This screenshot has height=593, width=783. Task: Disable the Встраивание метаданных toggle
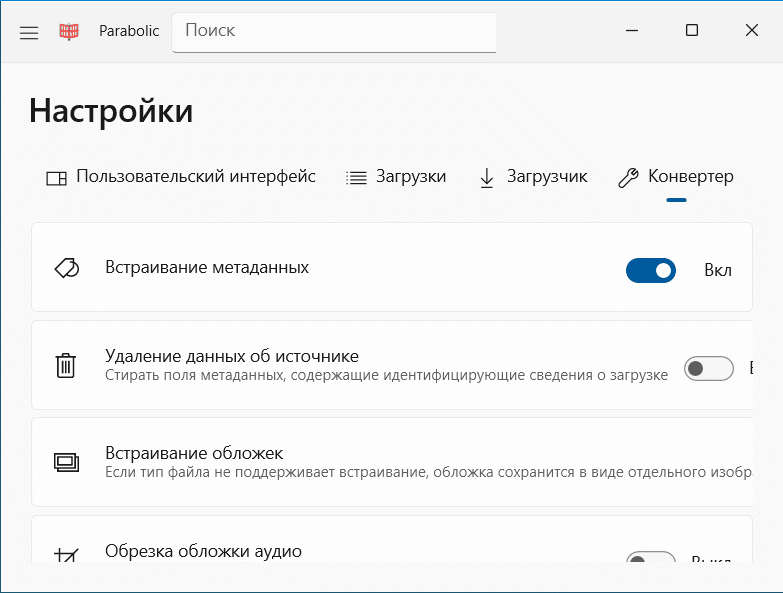tap(650, 270)
